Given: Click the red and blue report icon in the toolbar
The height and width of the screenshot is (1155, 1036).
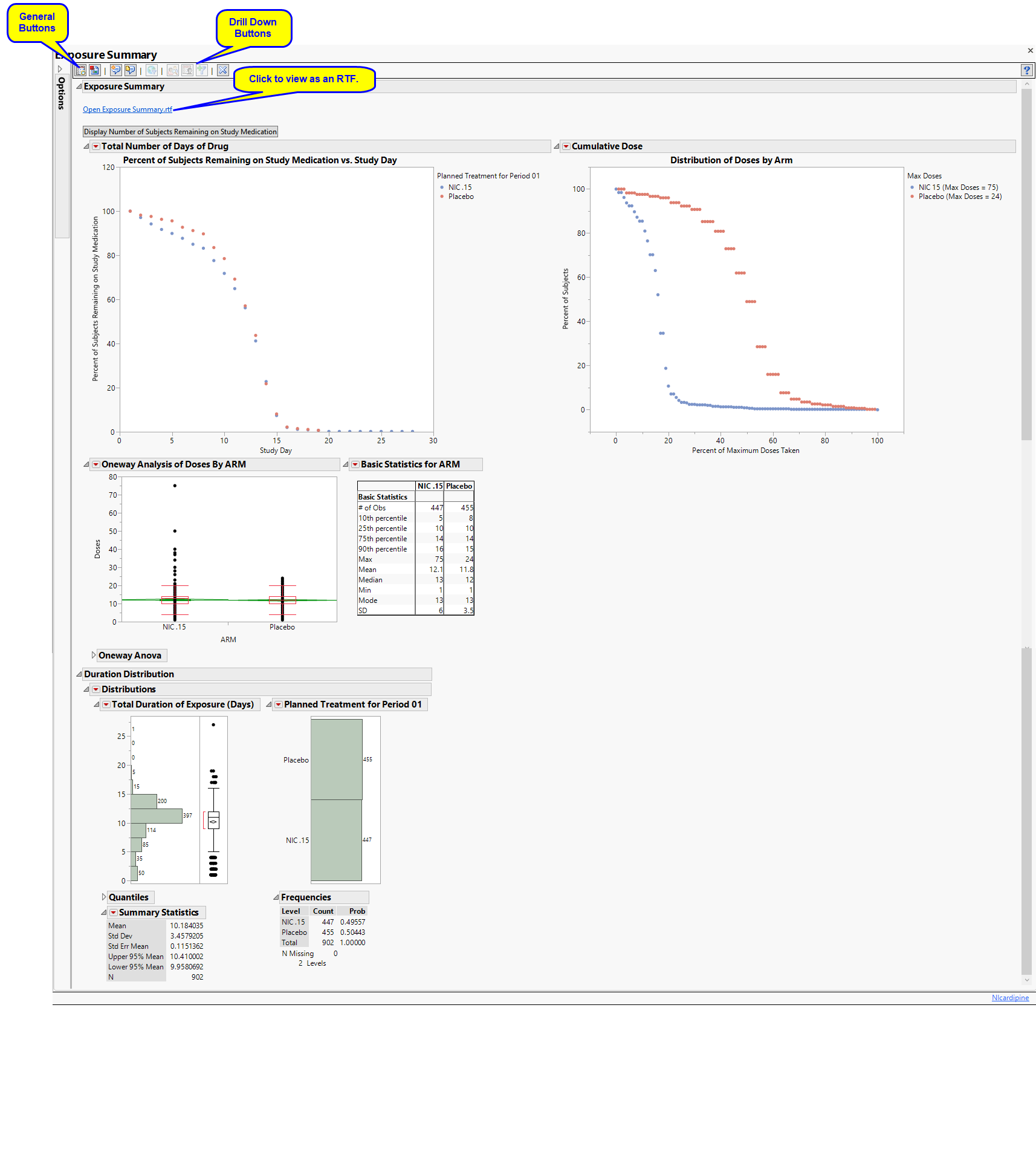Looking at the screenshot, I should pyautogui.click(x=94, y=70).
